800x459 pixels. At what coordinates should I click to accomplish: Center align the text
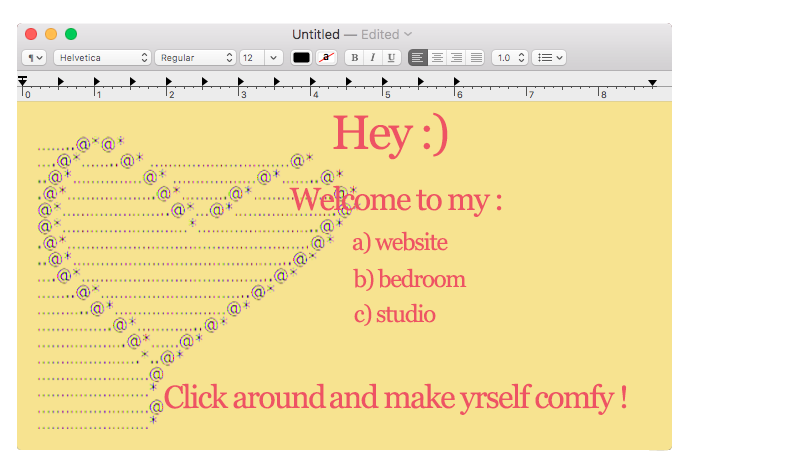pos(437,58)
